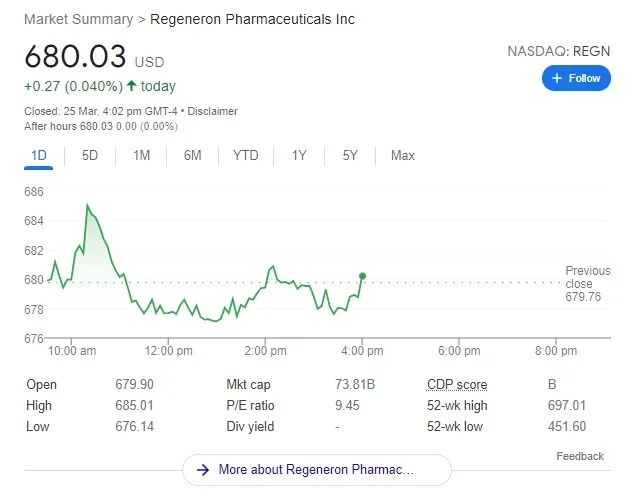640x502 pixels.
Task: Select the YTD range tab
Action: 245,155
